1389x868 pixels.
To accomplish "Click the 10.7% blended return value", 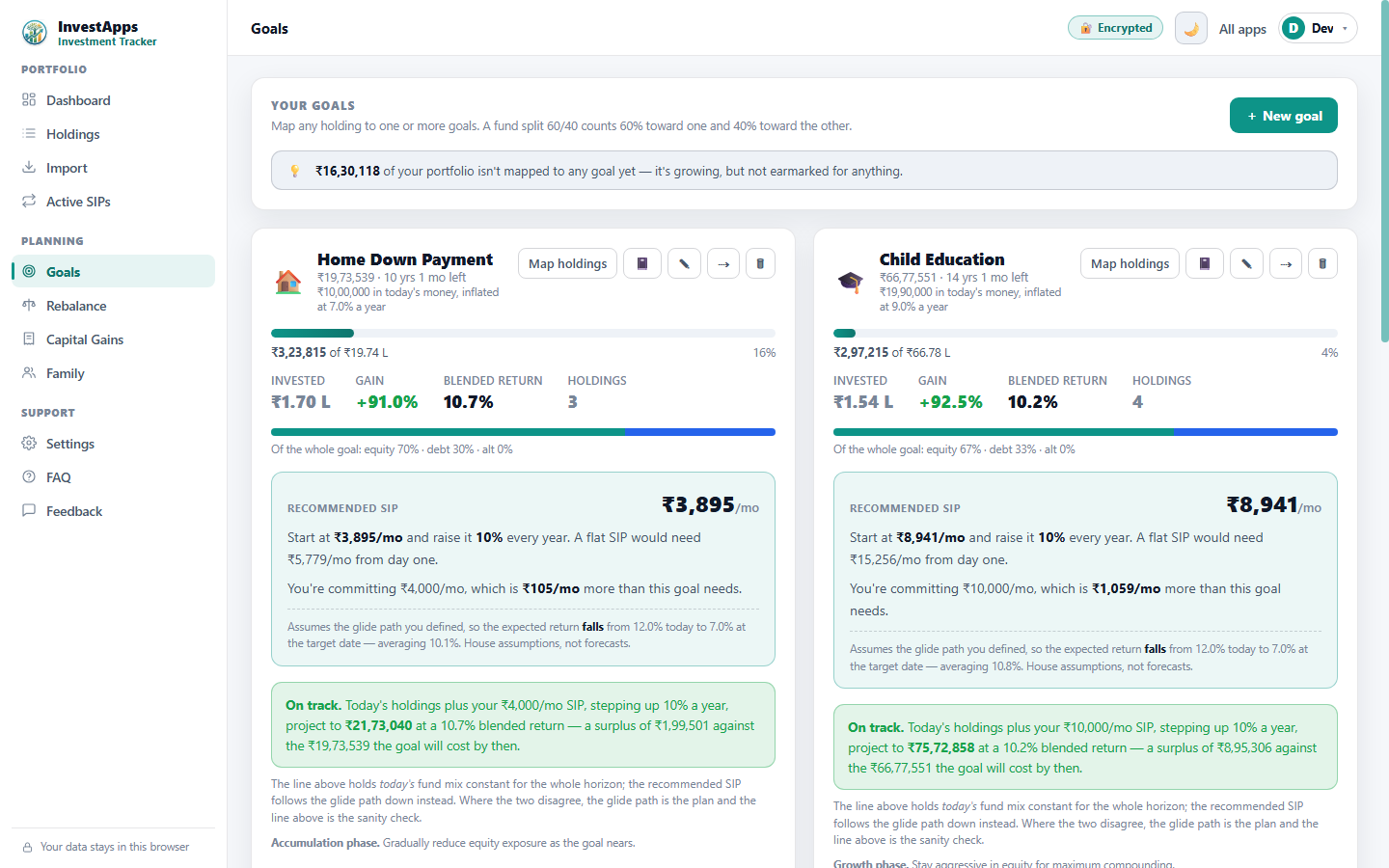I will coord(469,402).
